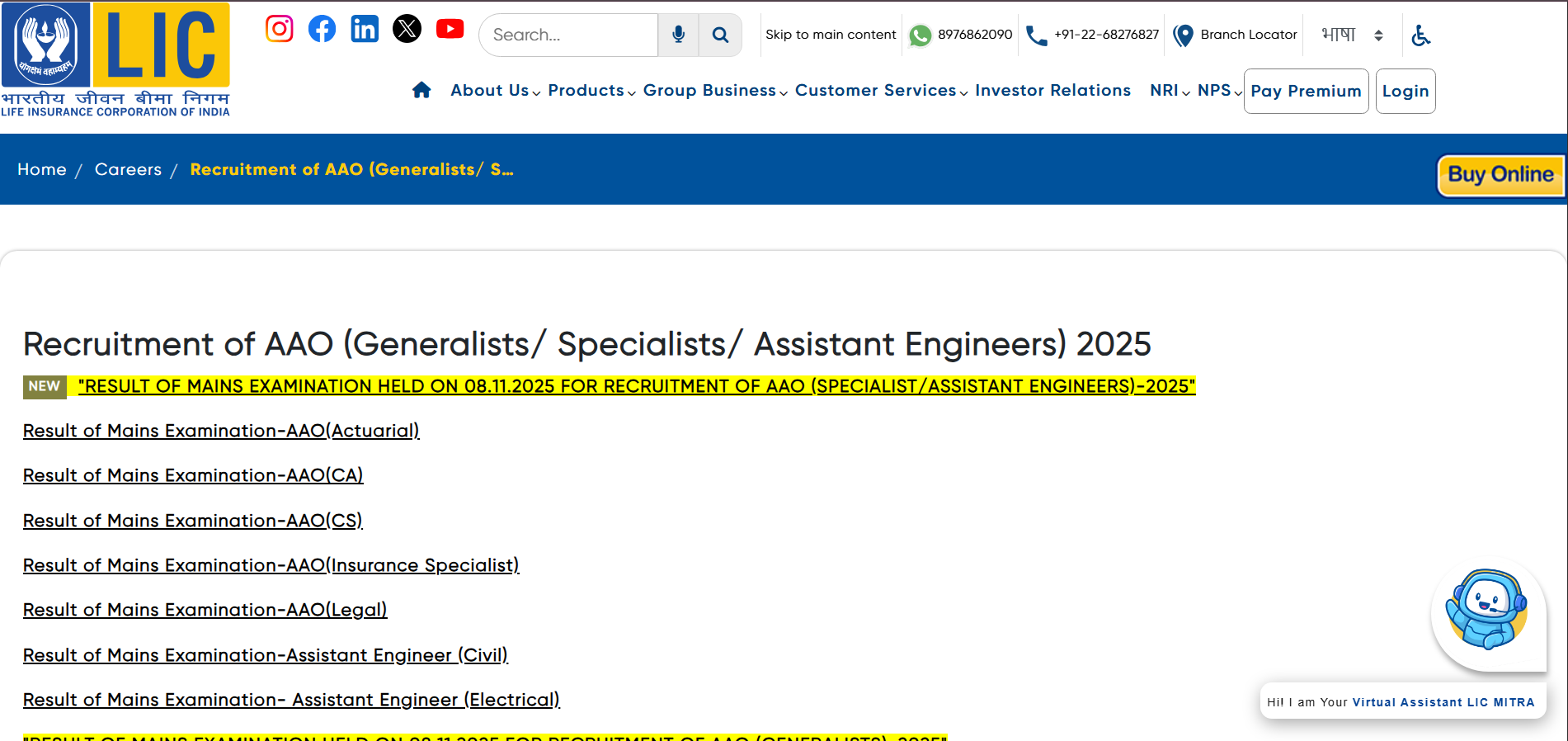Click the X (Twitter) icon
1568x741 pixels.
tap(407, 29)
